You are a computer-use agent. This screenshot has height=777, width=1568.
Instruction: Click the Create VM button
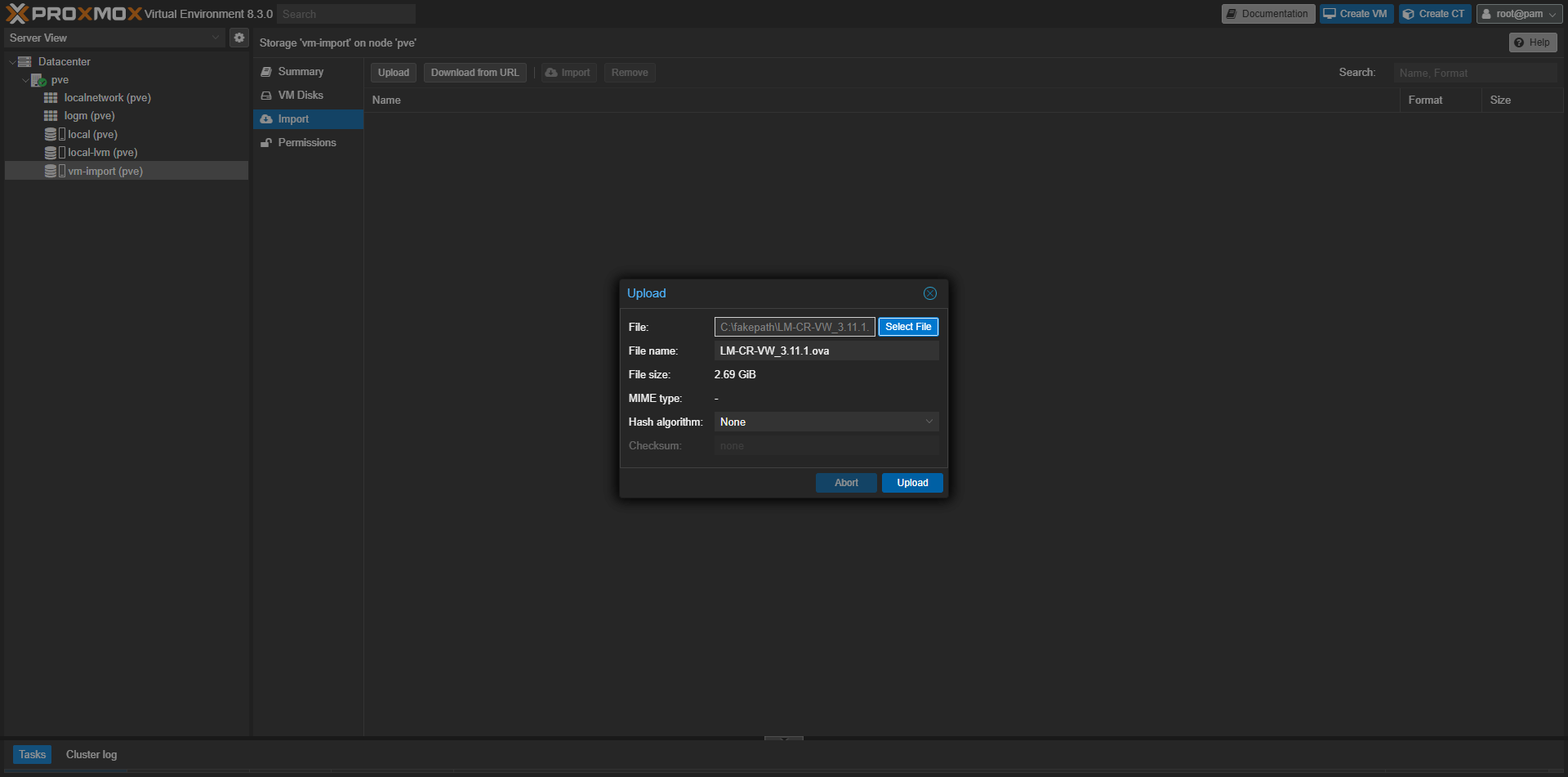pos(1356,14)
